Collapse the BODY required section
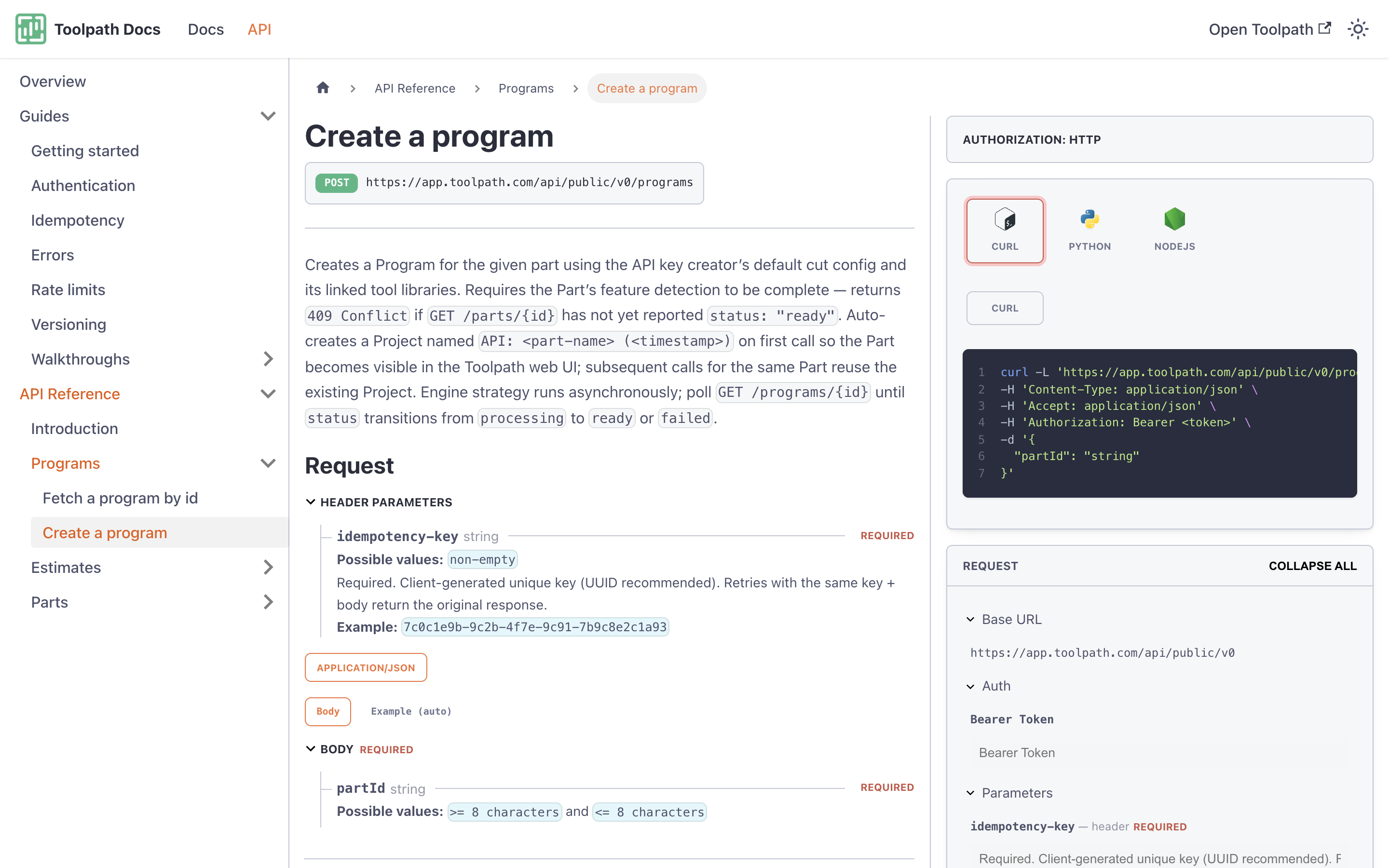 click(x=359, y=749)
